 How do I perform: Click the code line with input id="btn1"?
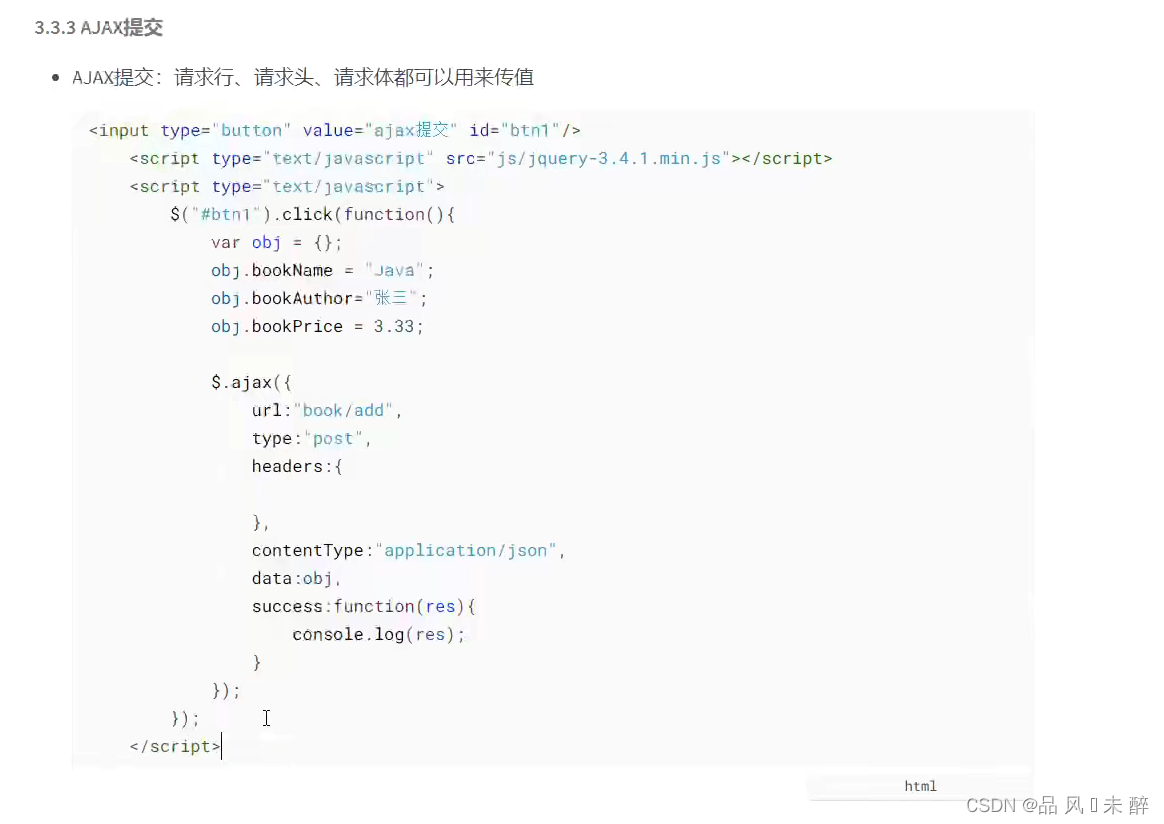335,131
